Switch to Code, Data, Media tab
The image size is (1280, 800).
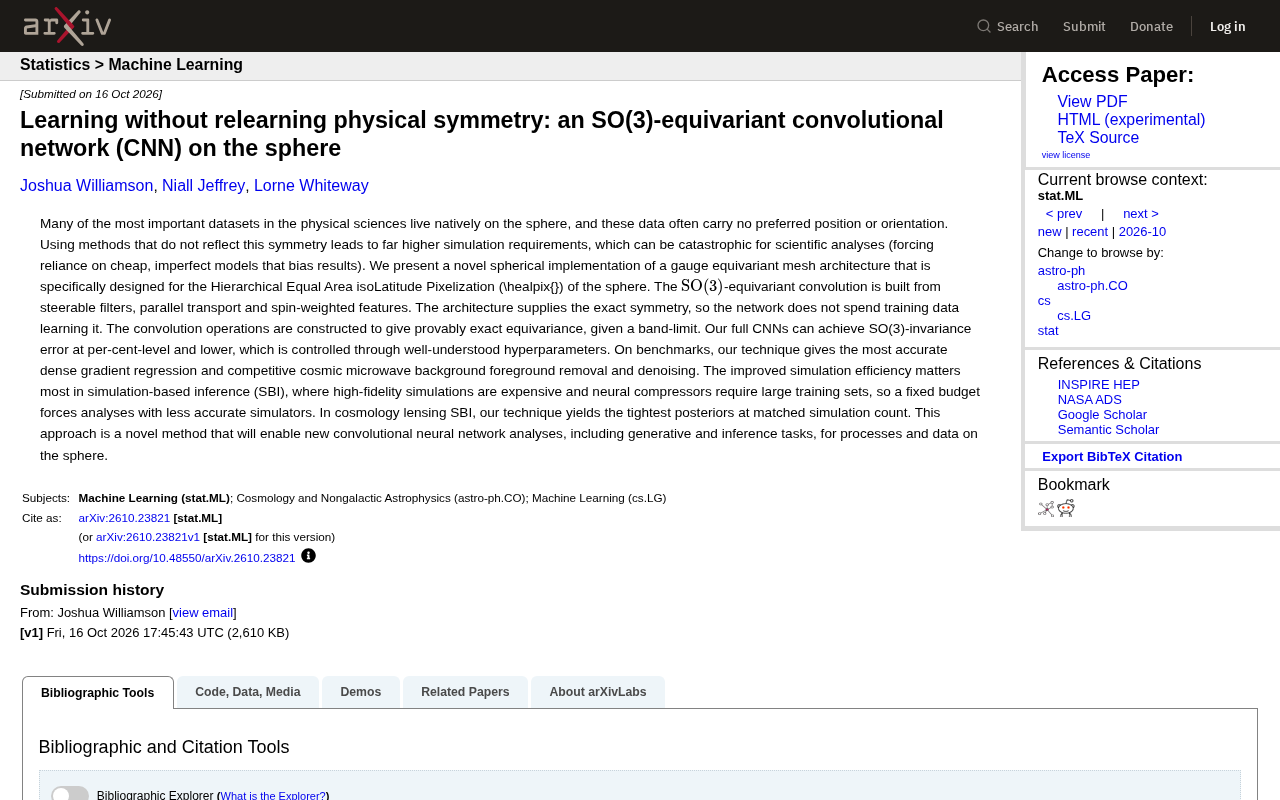(248, 692)
